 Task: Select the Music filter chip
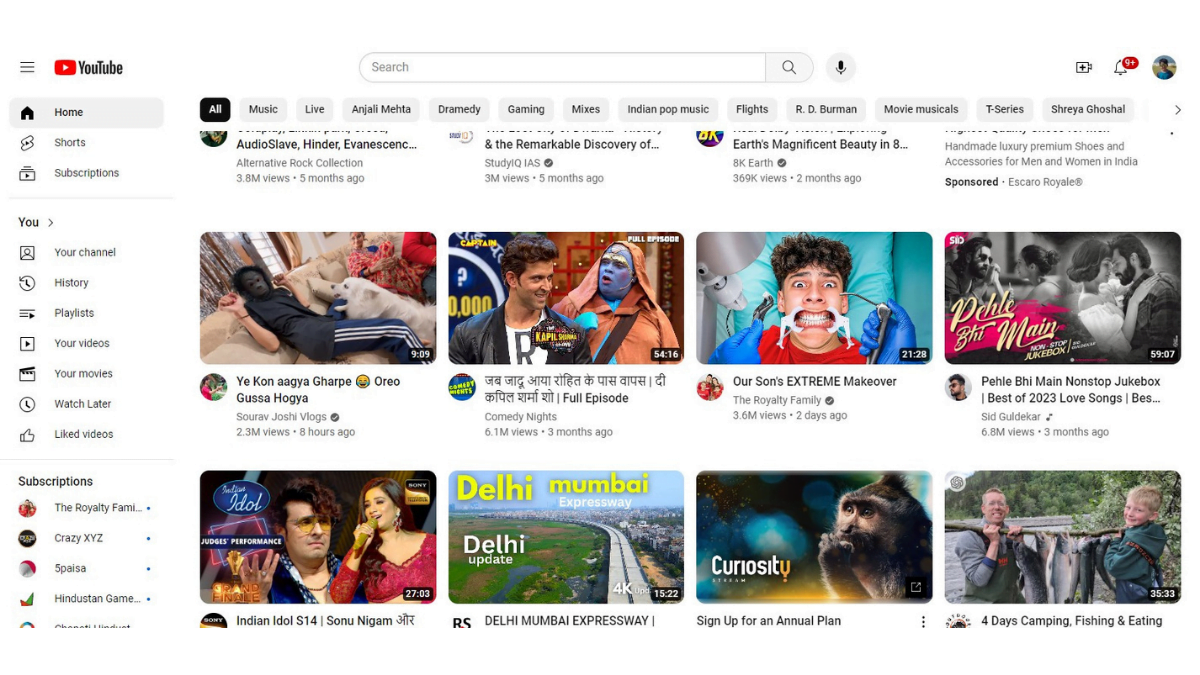pos(263,110)
